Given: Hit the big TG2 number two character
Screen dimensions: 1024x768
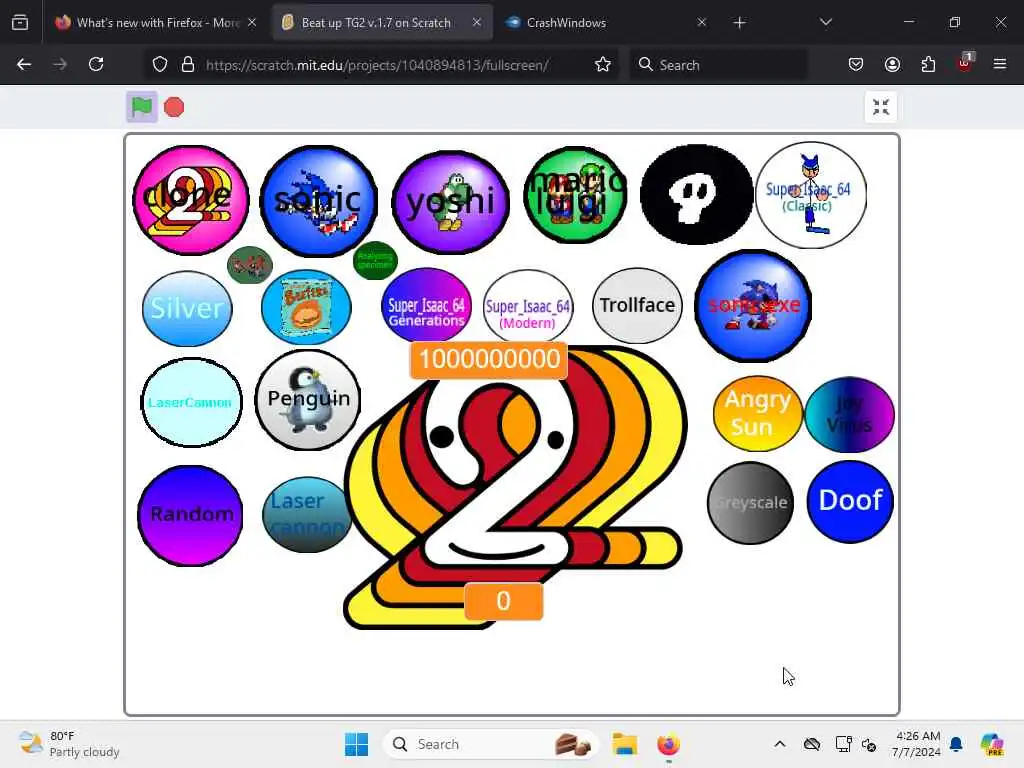Looking at the screenshot, I should [515, 487].
